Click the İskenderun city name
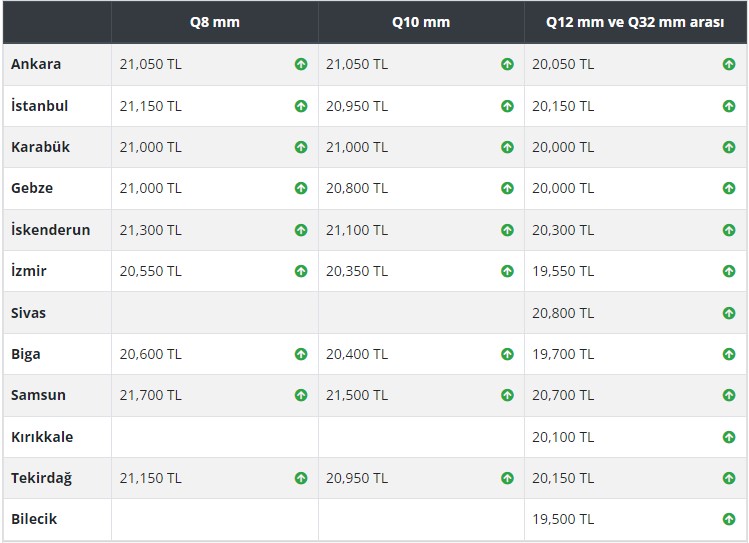This screenshot has height=543, width=749. (x=50, y=230)
